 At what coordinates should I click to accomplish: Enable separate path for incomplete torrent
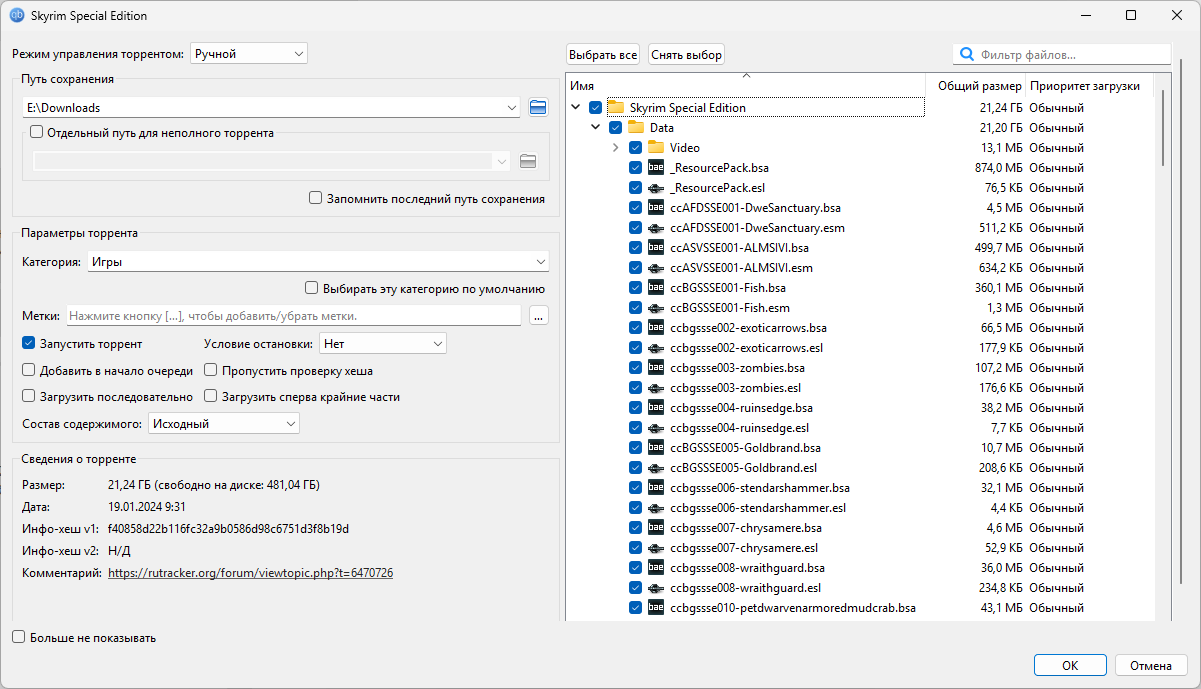point(37,131)
